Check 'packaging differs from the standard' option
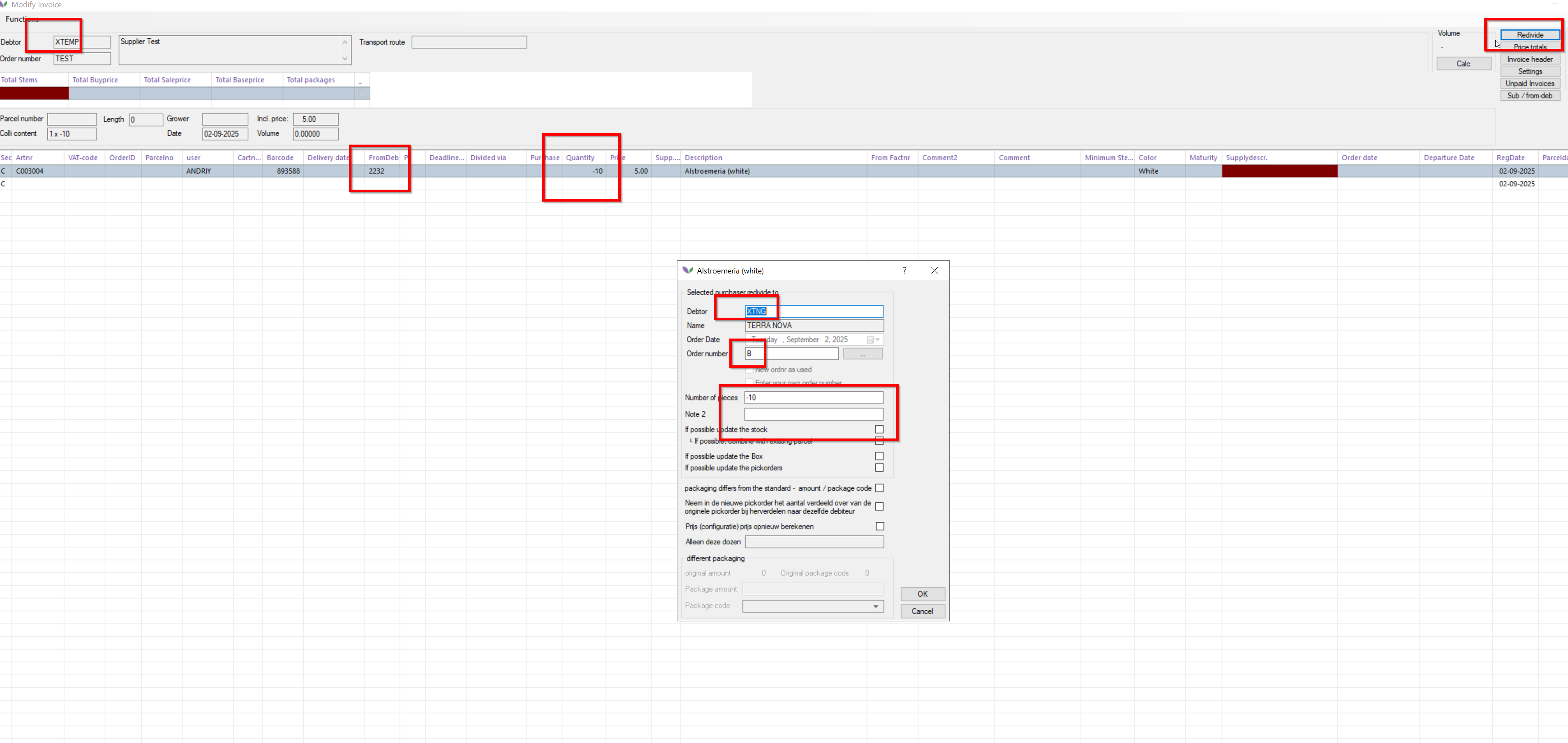The width and height of the screenshot is (1568, 743). [x=879, y=488]
